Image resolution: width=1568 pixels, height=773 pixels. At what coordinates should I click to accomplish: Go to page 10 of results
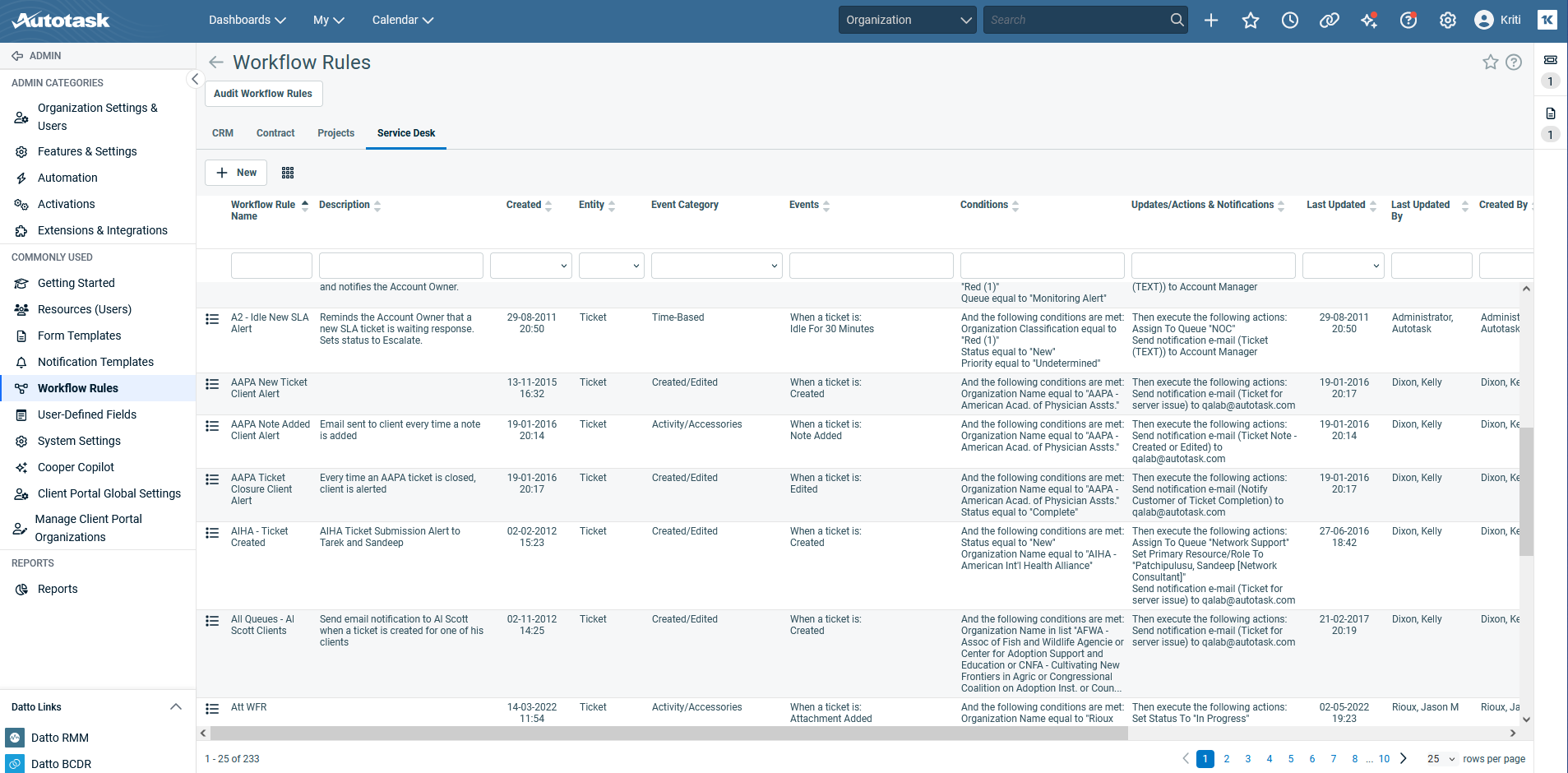click(x=1385, y=759)
